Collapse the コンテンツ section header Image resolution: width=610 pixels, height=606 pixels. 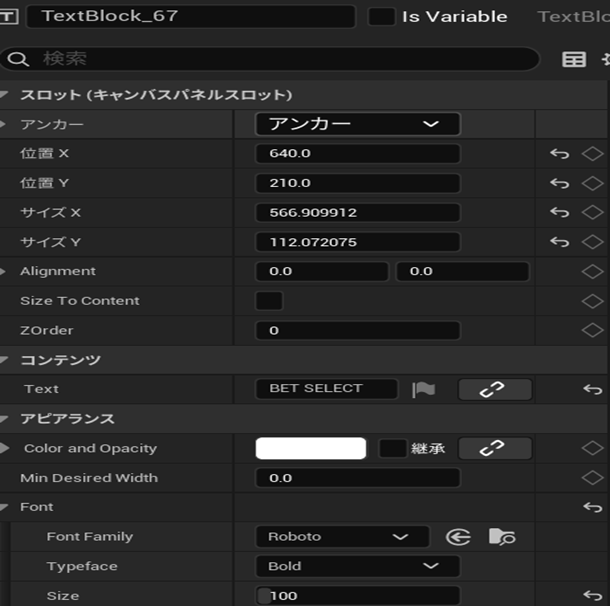(x=8, y=360)
